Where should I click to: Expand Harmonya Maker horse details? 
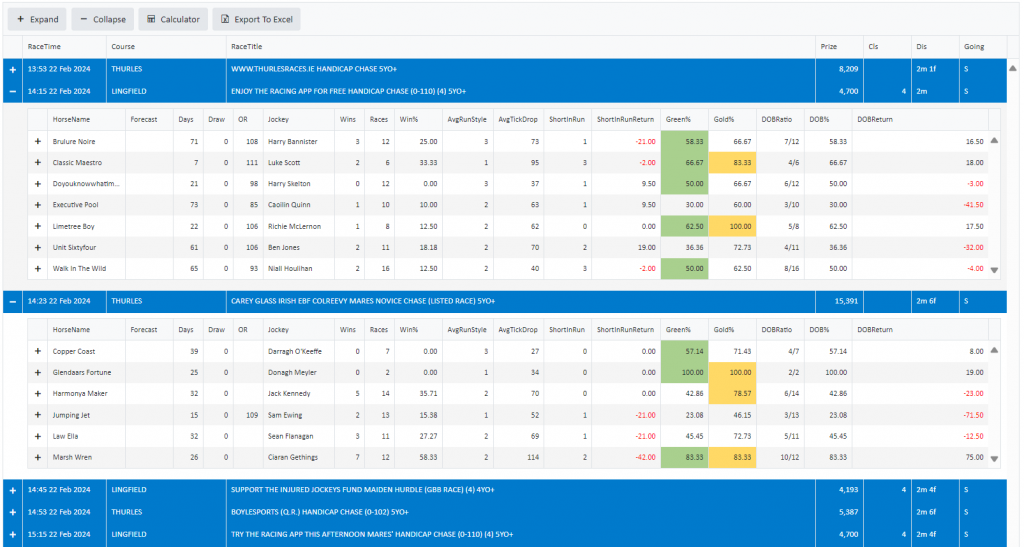[38, 394]
